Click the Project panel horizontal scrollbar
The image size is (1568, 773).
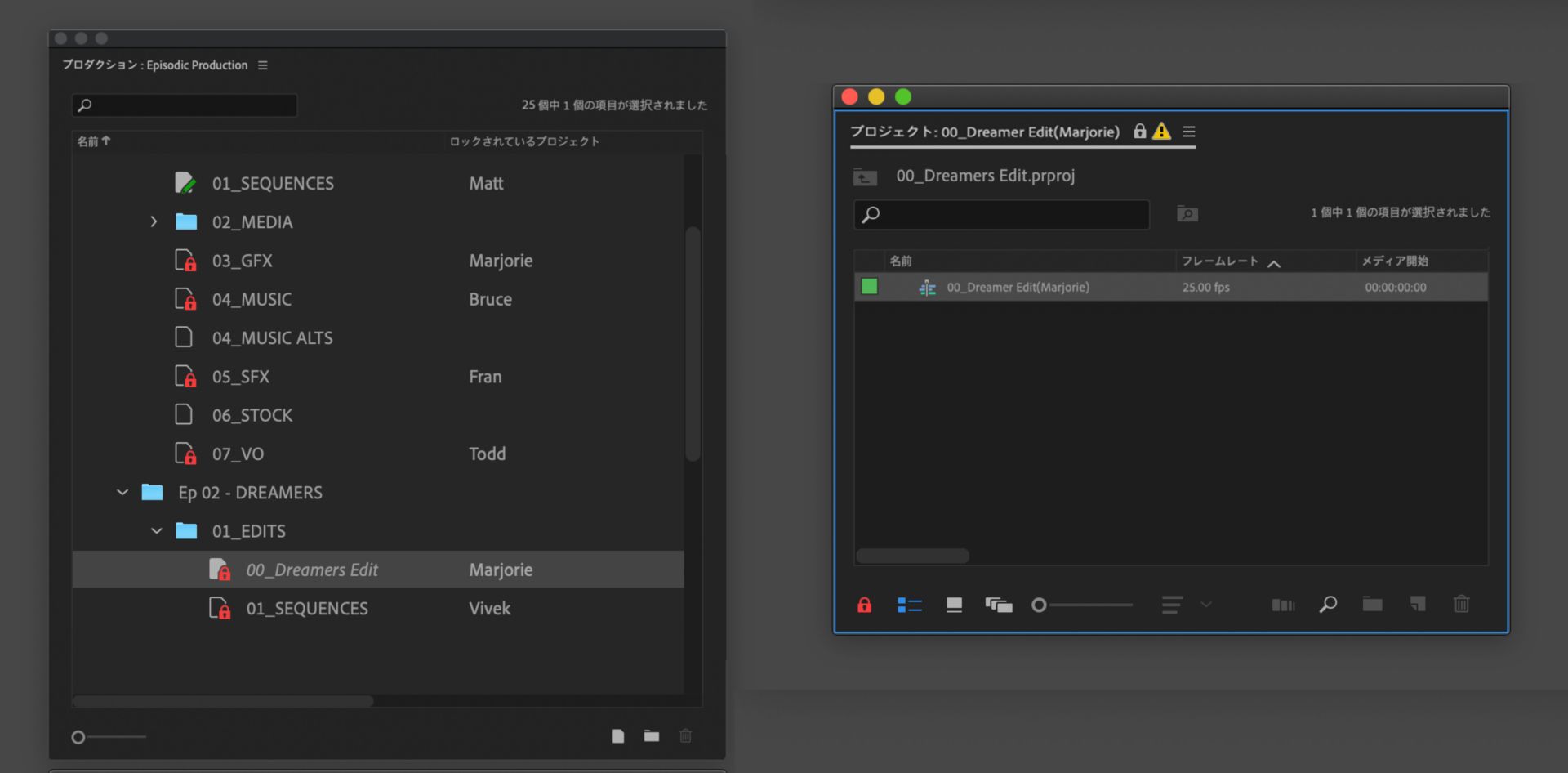pos(912,556)
